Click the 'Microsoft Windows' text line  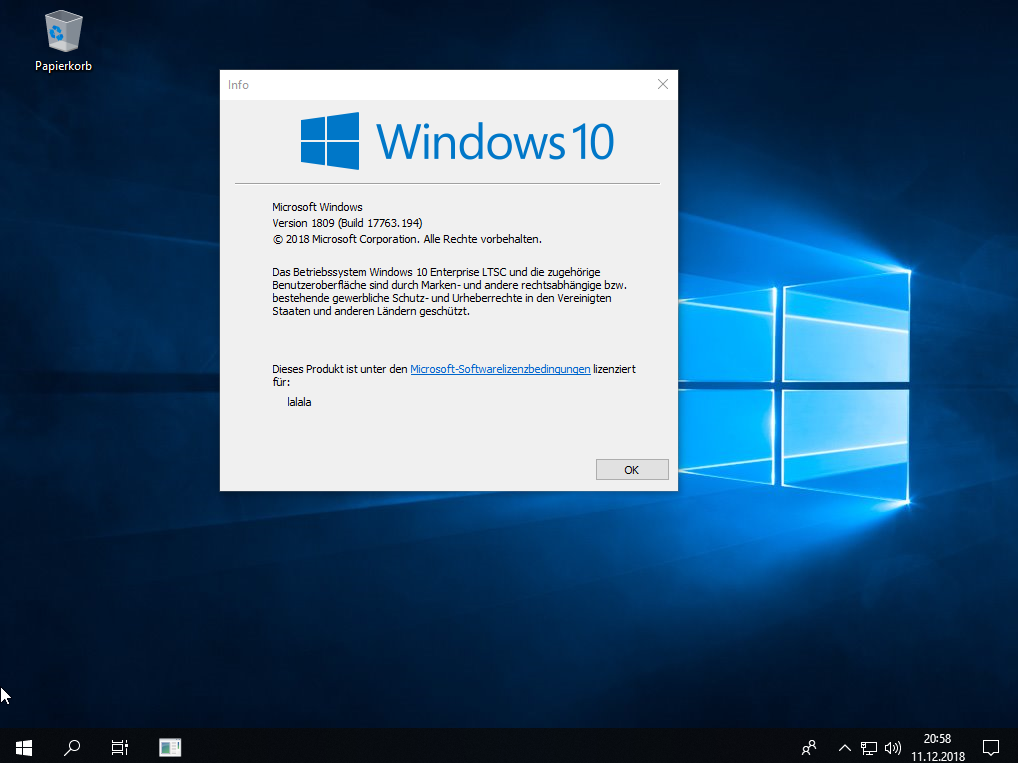(x=317, y=207)
